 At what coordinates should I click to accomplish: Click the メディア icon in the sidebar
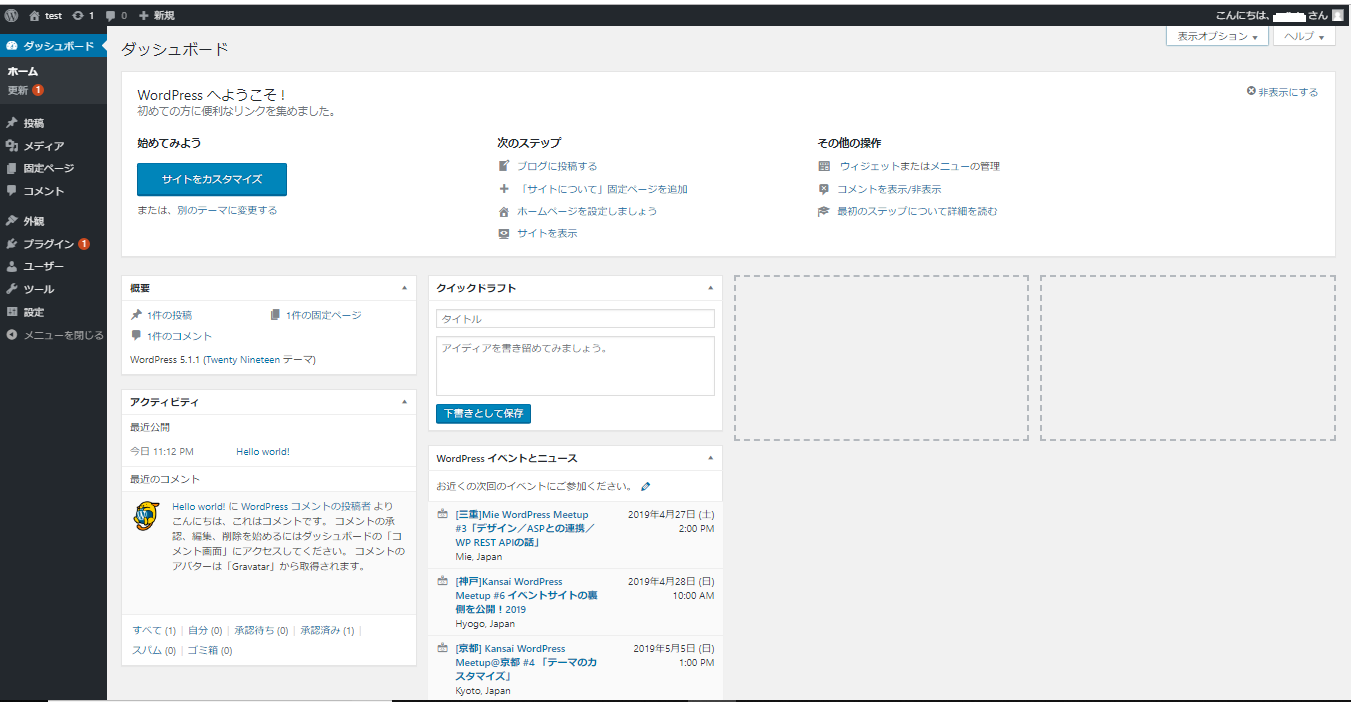12,146
